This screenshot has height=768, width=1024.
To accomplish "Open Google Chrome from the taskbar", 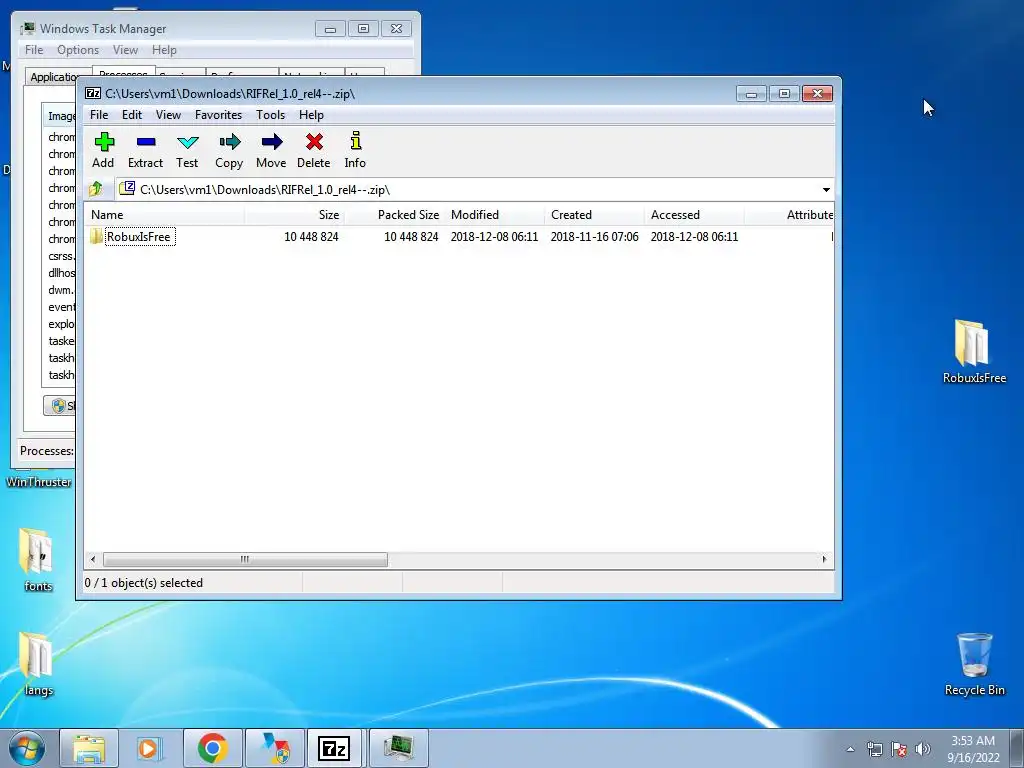I will click(x=212, y=748).
